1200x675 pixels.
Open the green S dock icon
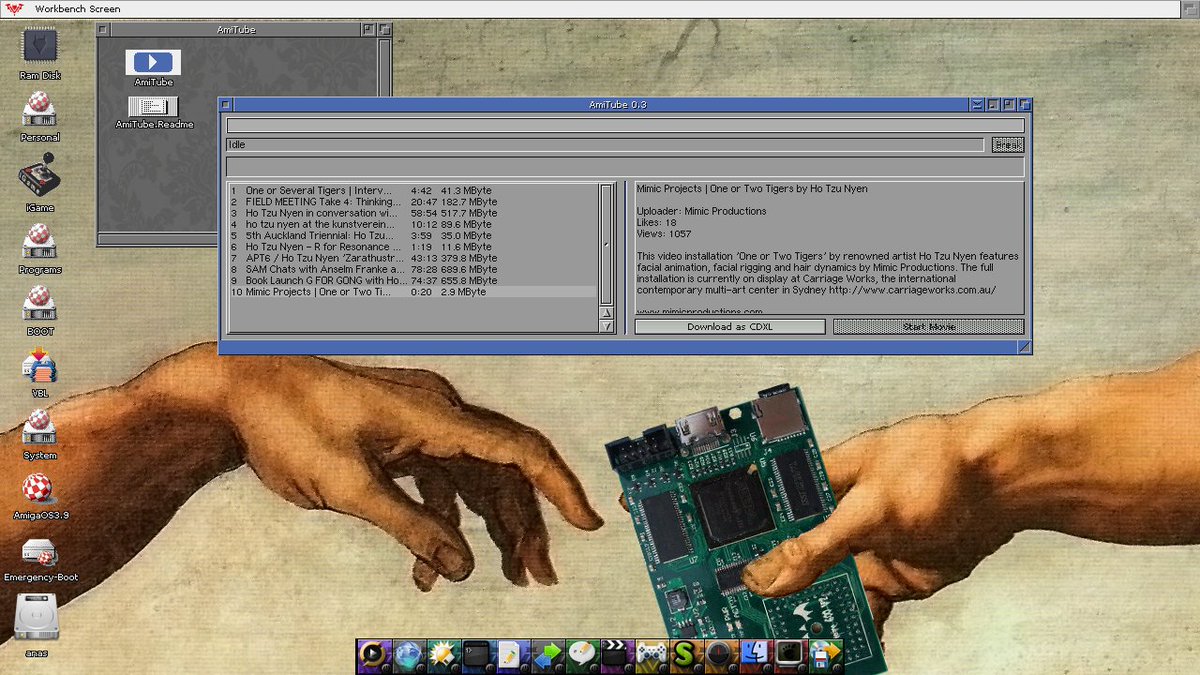(685, 654)
